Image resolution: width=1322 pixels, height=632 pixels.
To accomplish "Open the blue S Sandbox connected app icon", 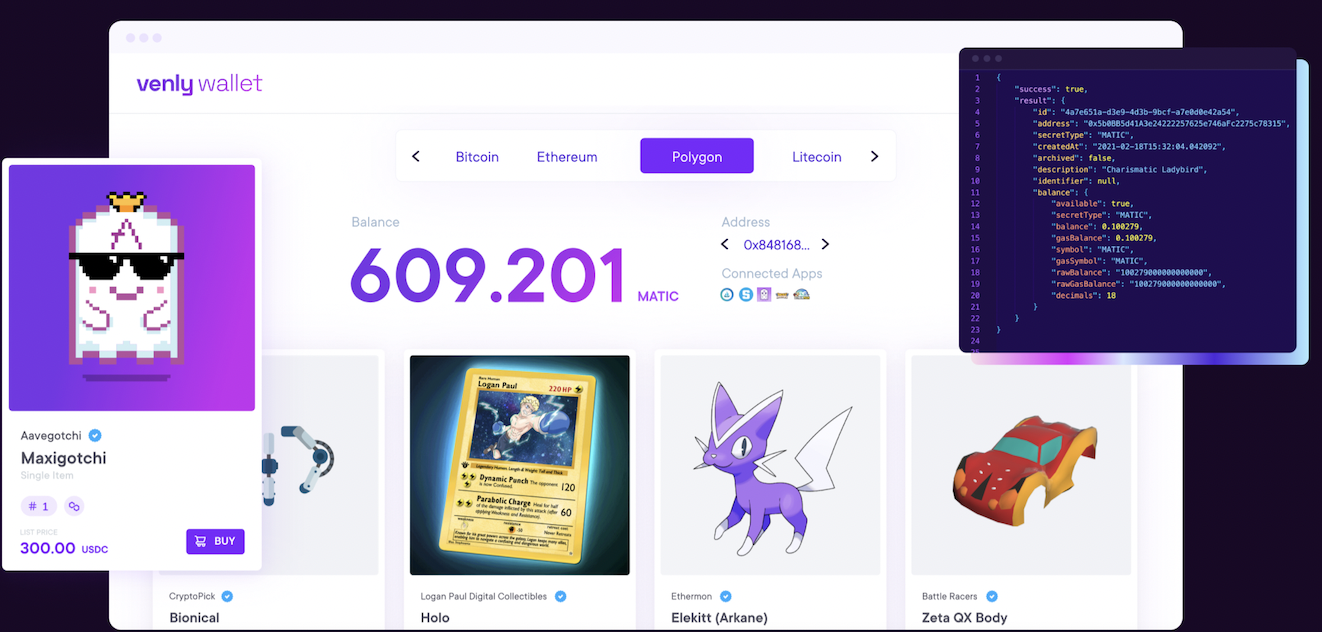I will [x=746, y=295].
